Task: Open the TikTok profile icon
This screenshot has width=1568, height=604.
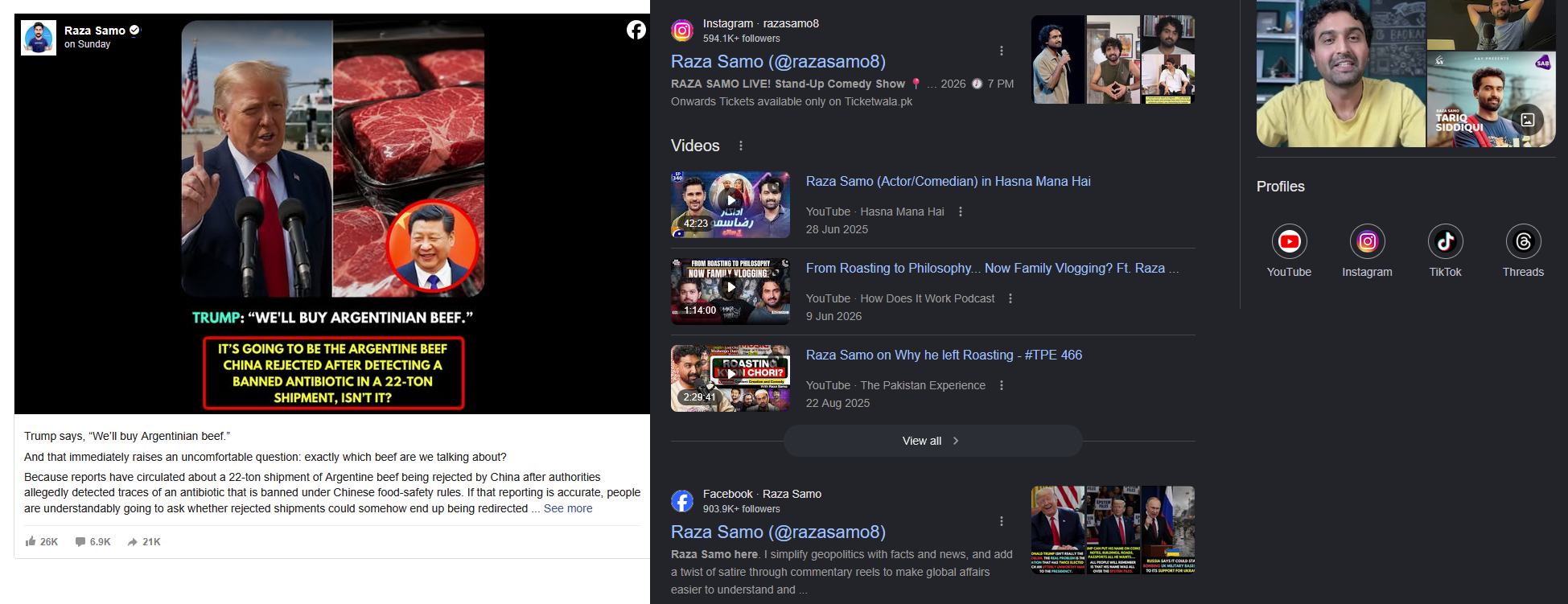Action: point(1445,241)
